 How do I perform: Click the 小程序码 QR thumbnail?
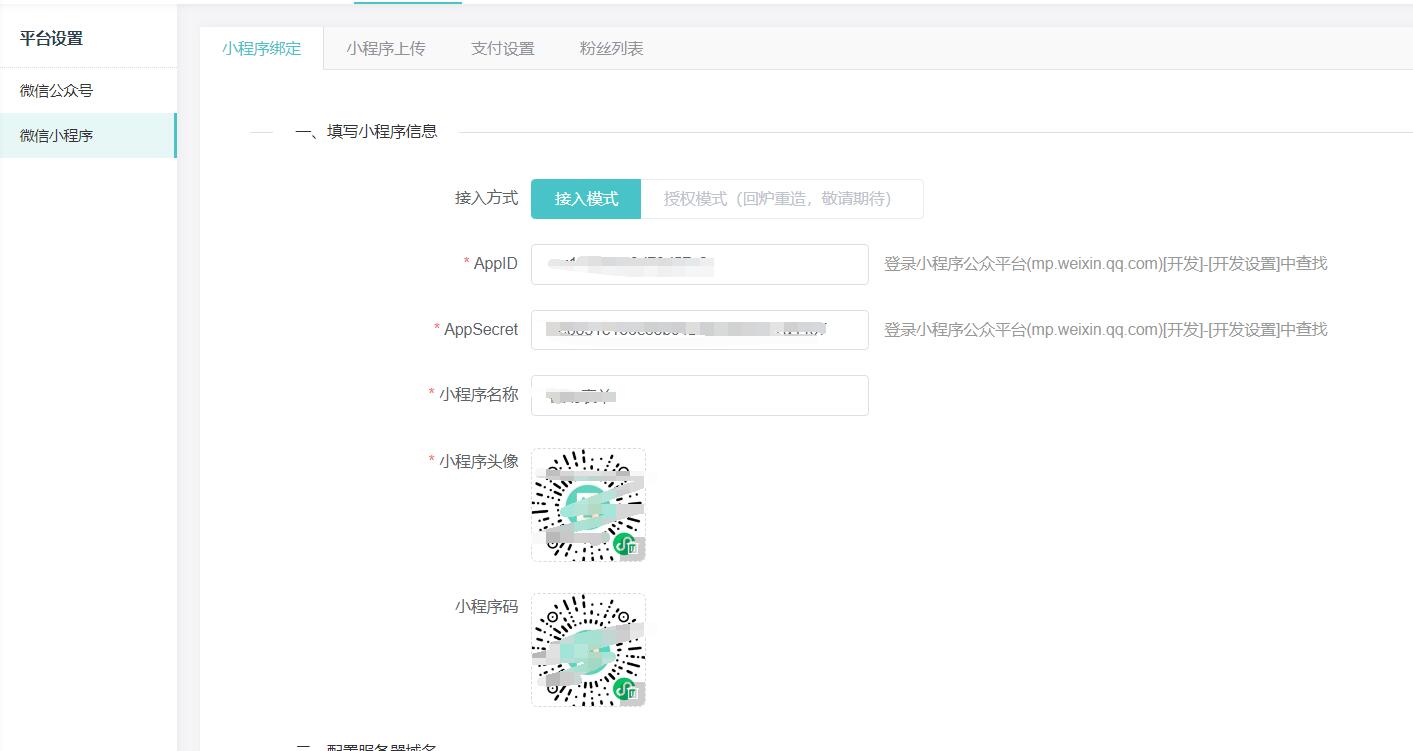coord(588,650)
